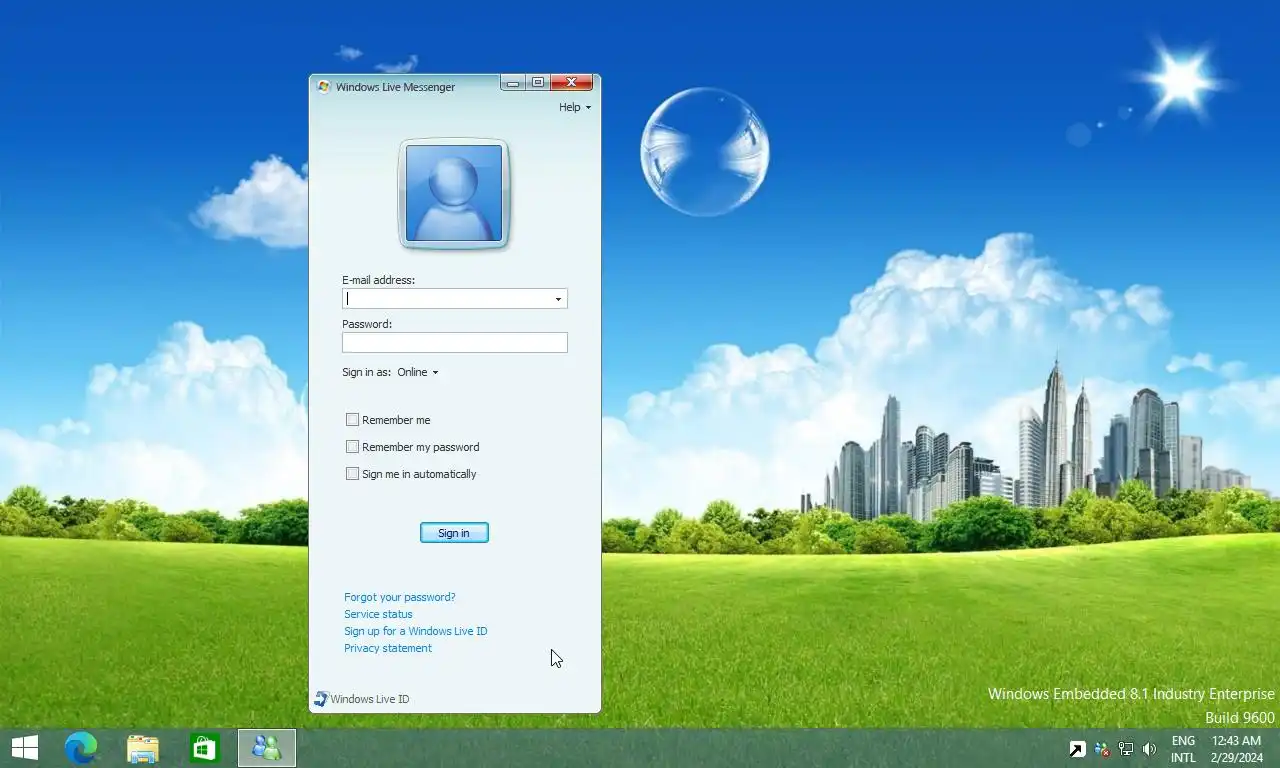This screenshot has width=1280, height=768.
Task: Click the network tray icon
Action: [x=1126, y=749]
